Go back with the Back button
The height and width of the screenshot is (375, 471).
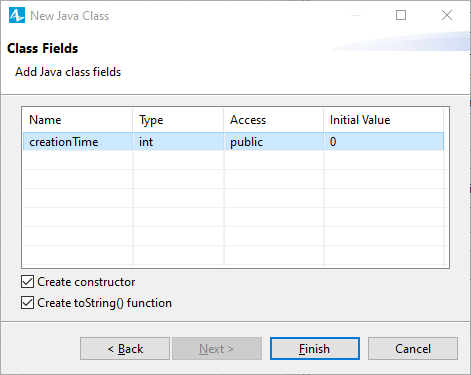(x=125, y=349)
